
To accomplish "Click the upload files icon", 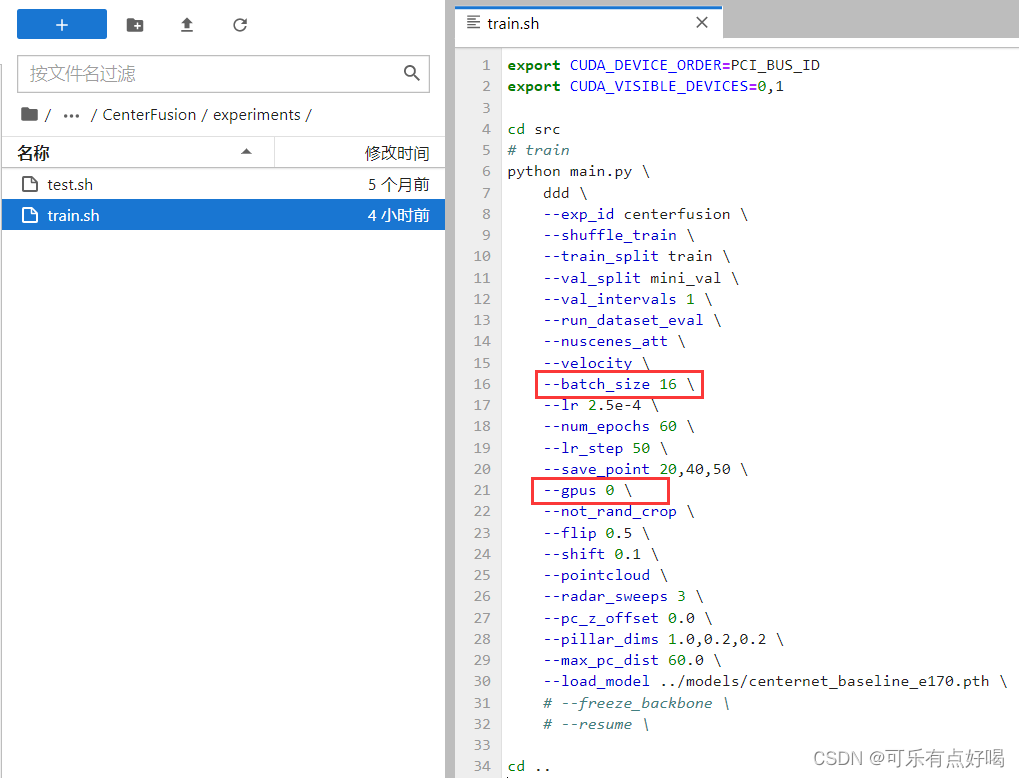I will 187,25.
